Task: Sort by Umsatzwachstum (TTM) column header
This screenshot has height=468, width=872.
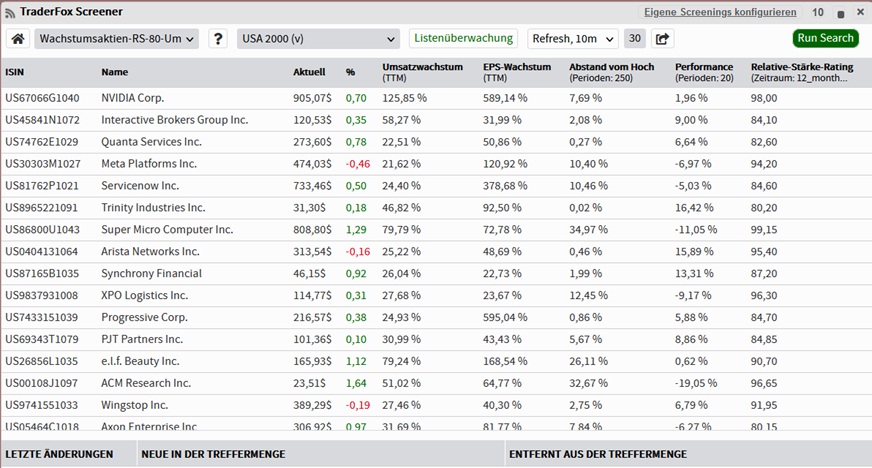Action: click(x=422, y=72)
